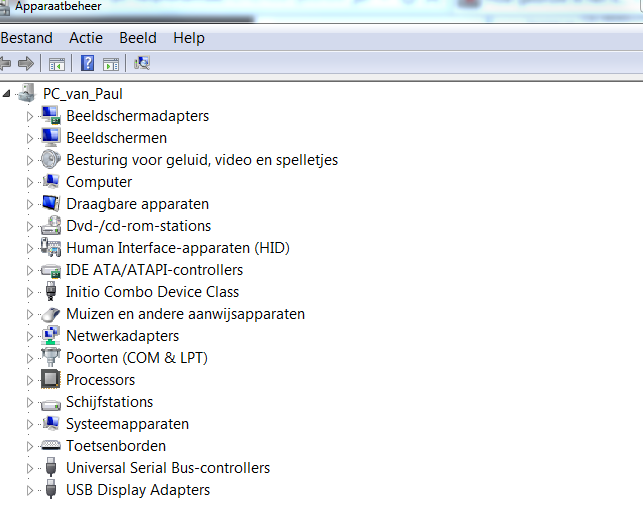Click the Beeldschermen monitor icon
The width and height of the screenshot is (643, 523).
point(51,137)
